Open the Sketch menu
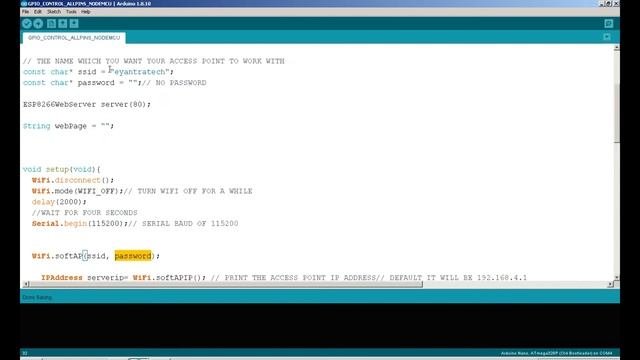640x360 pixels. 53,12
